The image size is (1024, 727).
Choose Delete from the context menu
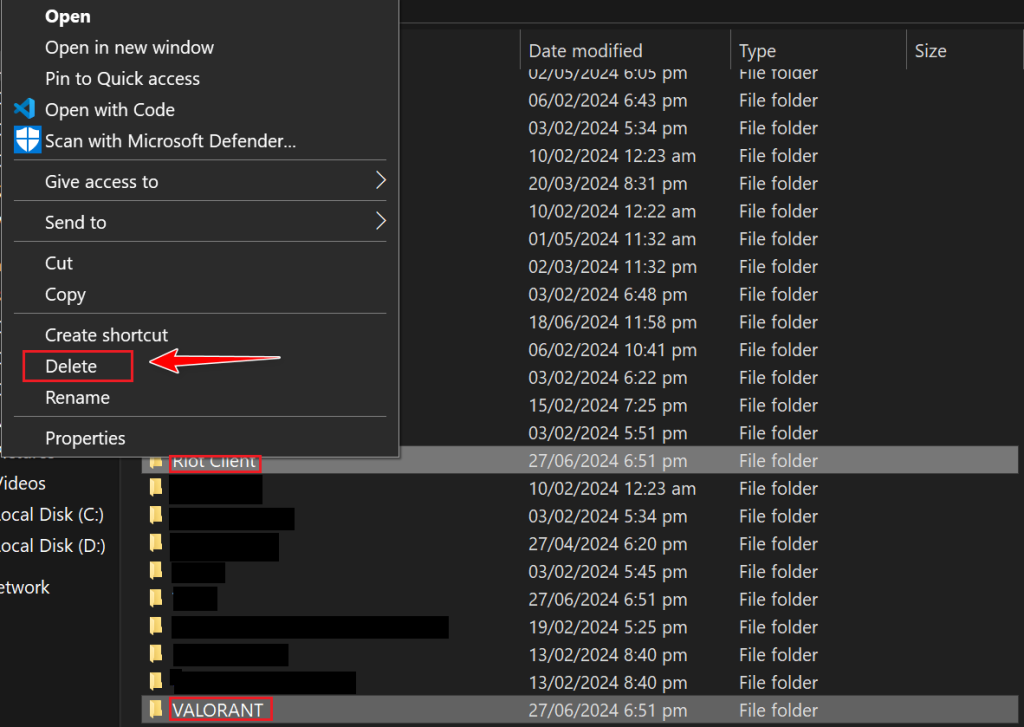(71, 366)
